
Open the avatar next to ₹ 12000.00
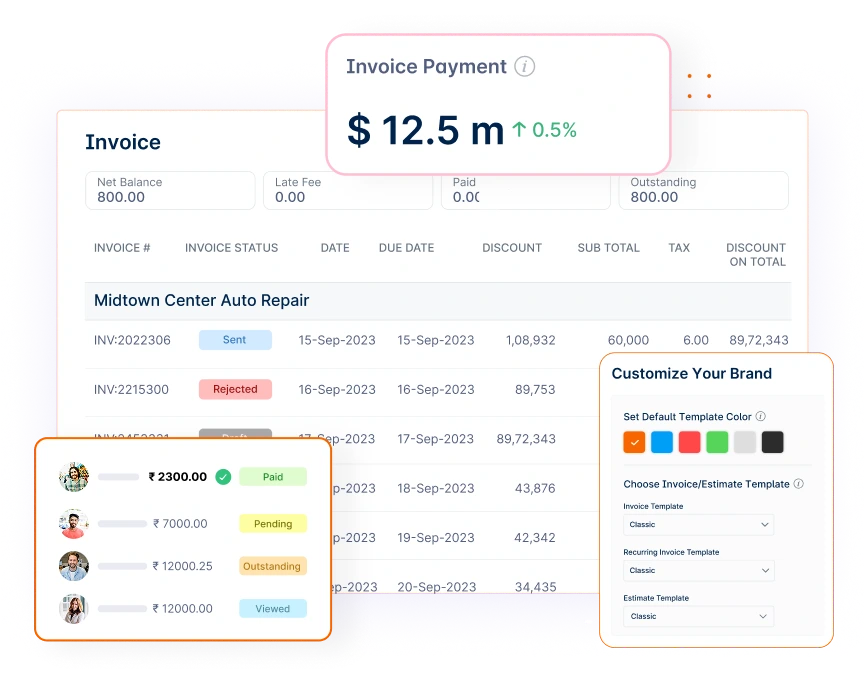click(74, 609)
